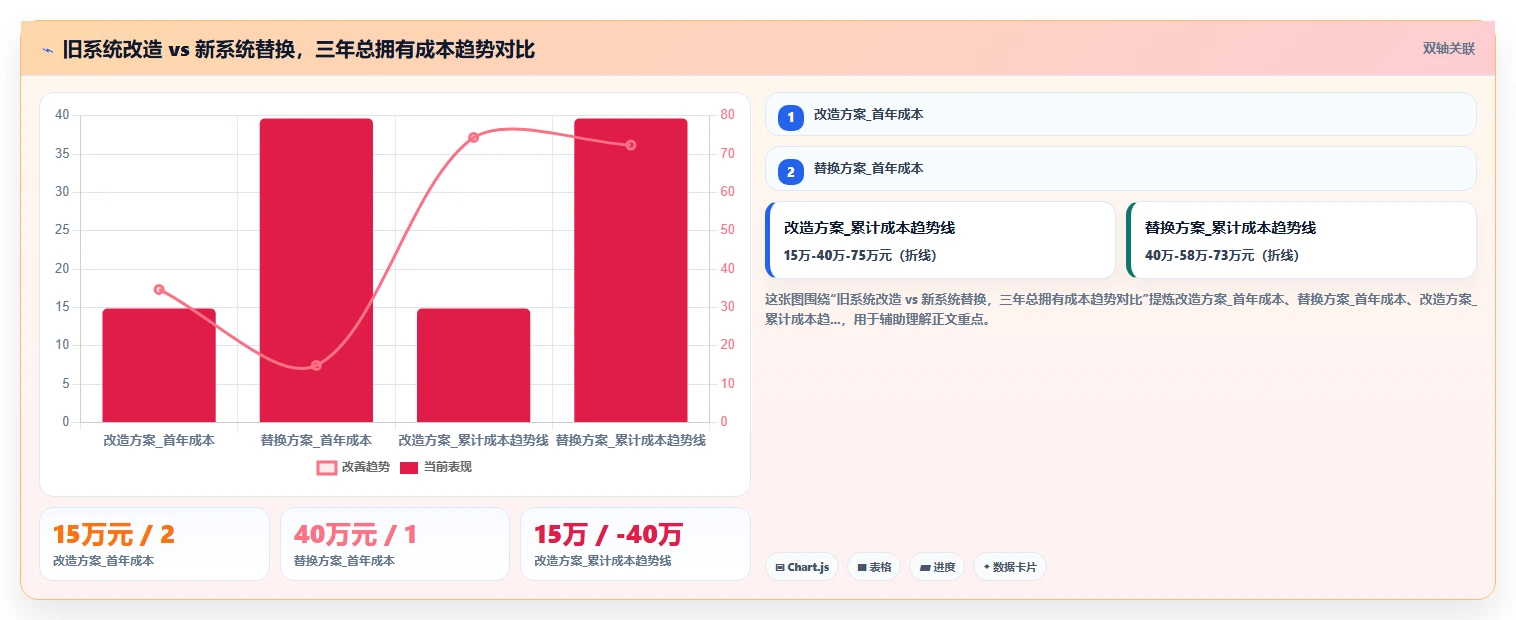Click the 表格 tag chip
Image resolution: width=1516 pixels, height=620 pixels.
pyautogui.click(x=874, y=567)
